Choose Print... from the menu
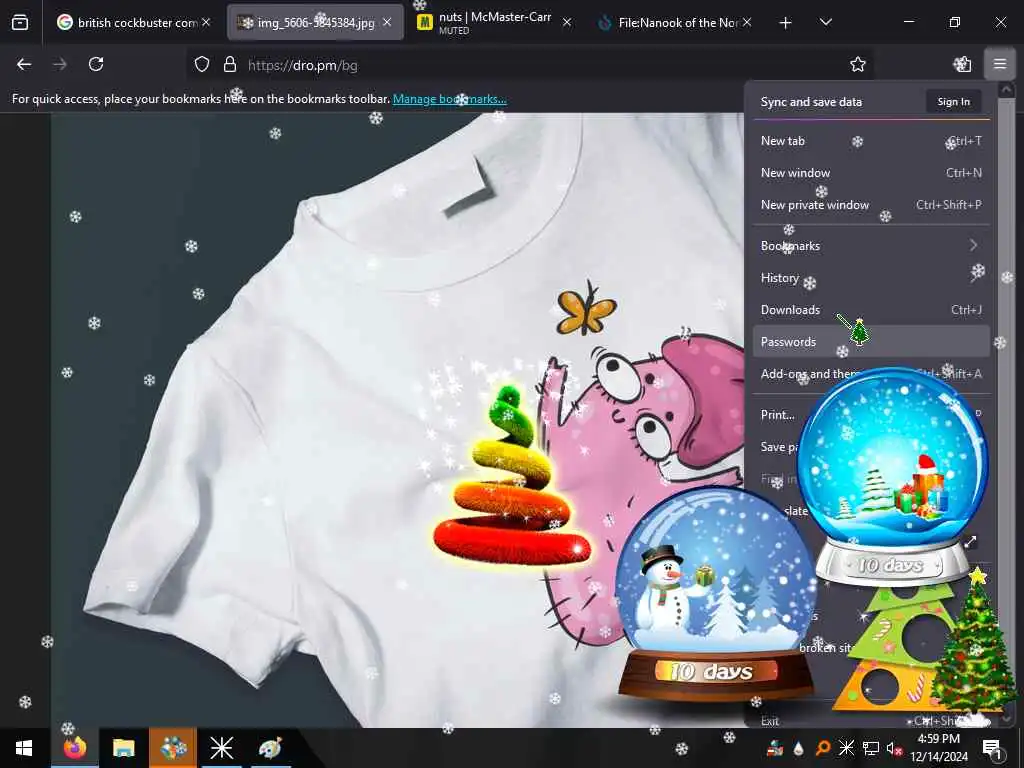This screenshot has height=768, width=1024. point(777,415)
